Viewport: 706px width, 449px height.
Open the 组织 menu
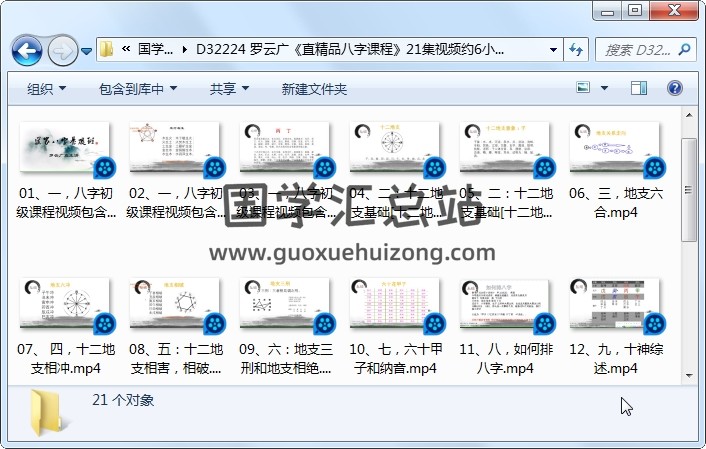click(x=46, y=89)
